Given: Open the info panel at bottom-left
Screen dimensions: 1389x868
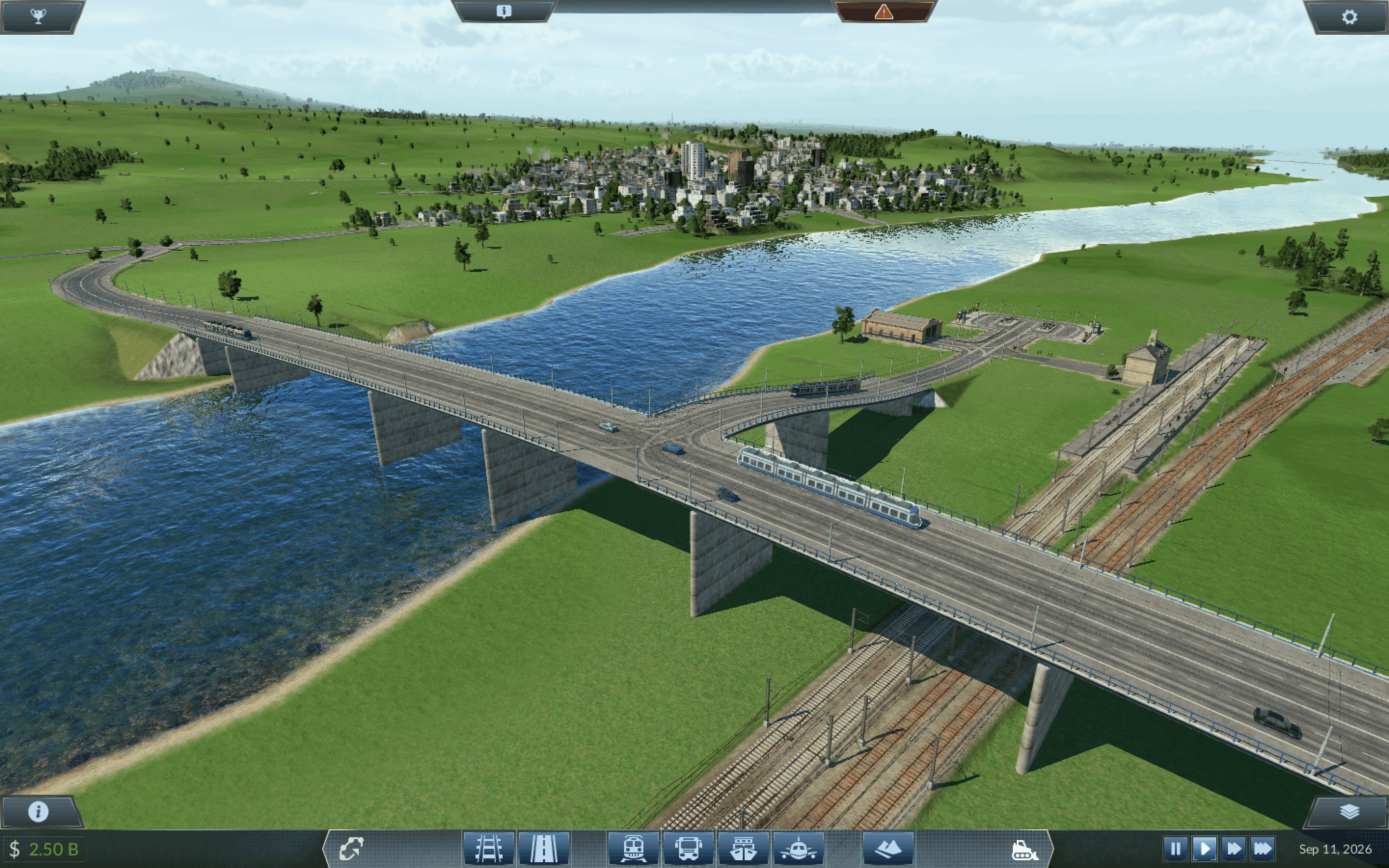Looking at the screenshot, I should pos(39,812).
